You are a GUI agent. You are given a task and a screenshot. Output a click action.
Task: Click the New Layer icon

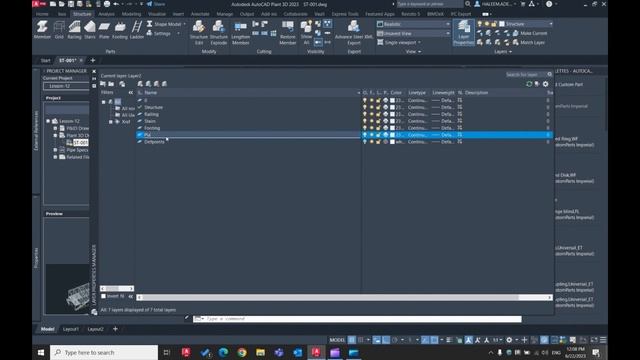pos(140,84)
